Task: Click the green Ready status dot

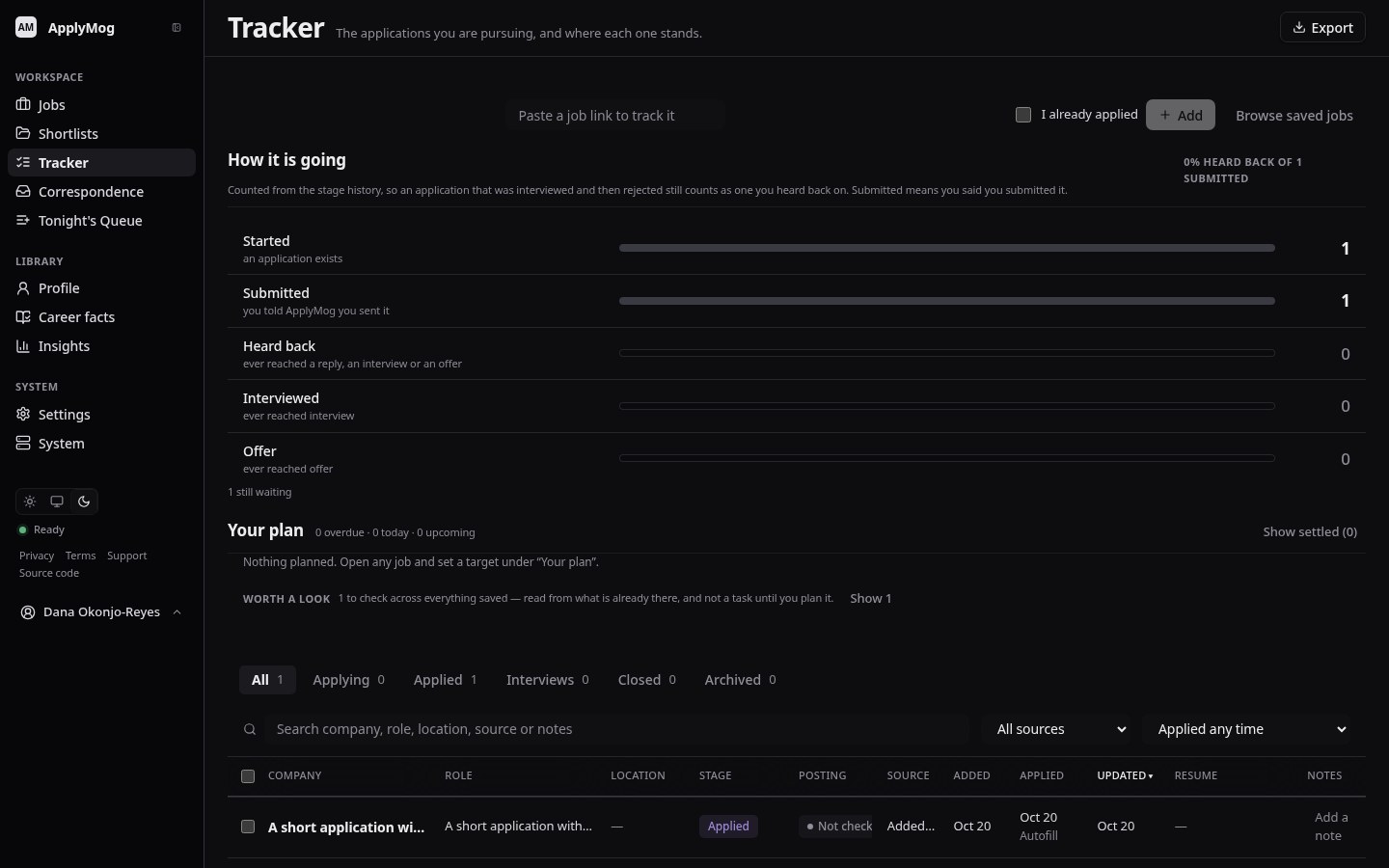Action: [23, 529]
